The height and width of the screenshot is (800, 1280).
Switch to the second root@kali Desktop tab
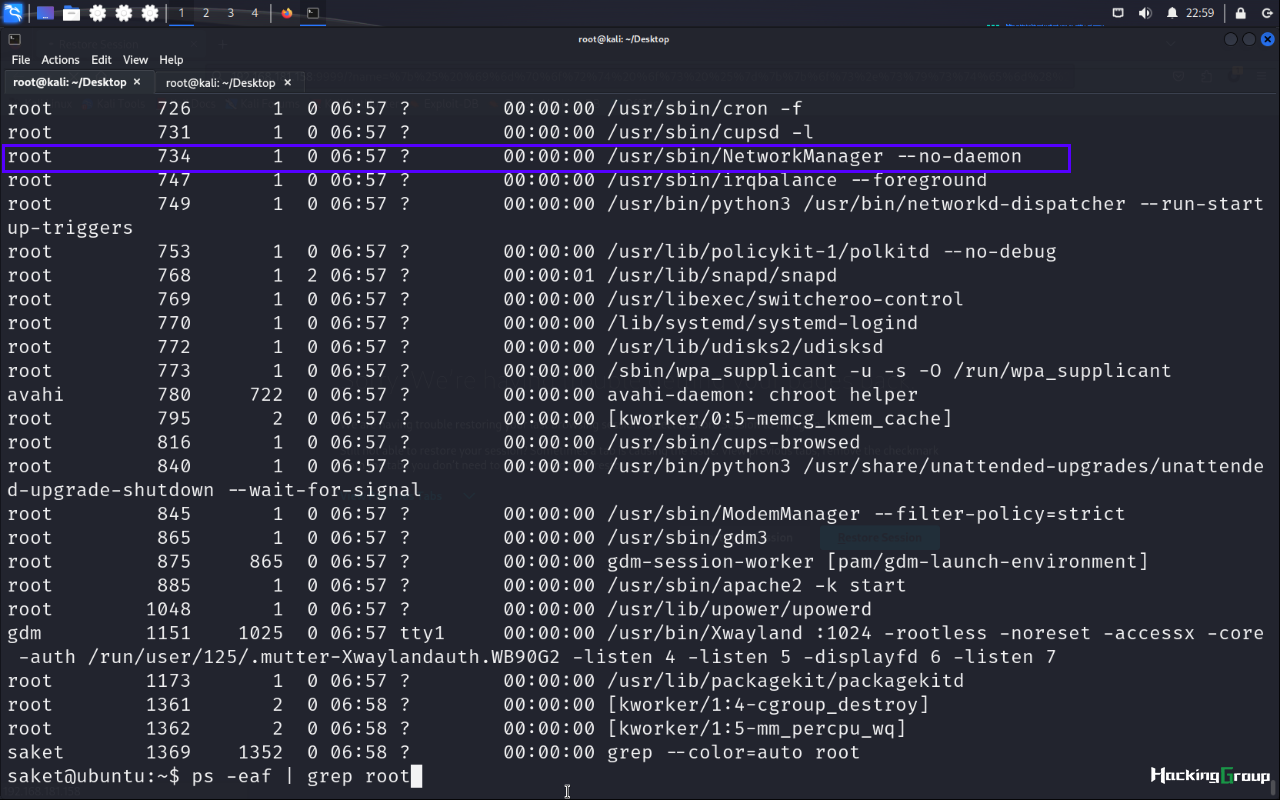[x=220, y=83]
